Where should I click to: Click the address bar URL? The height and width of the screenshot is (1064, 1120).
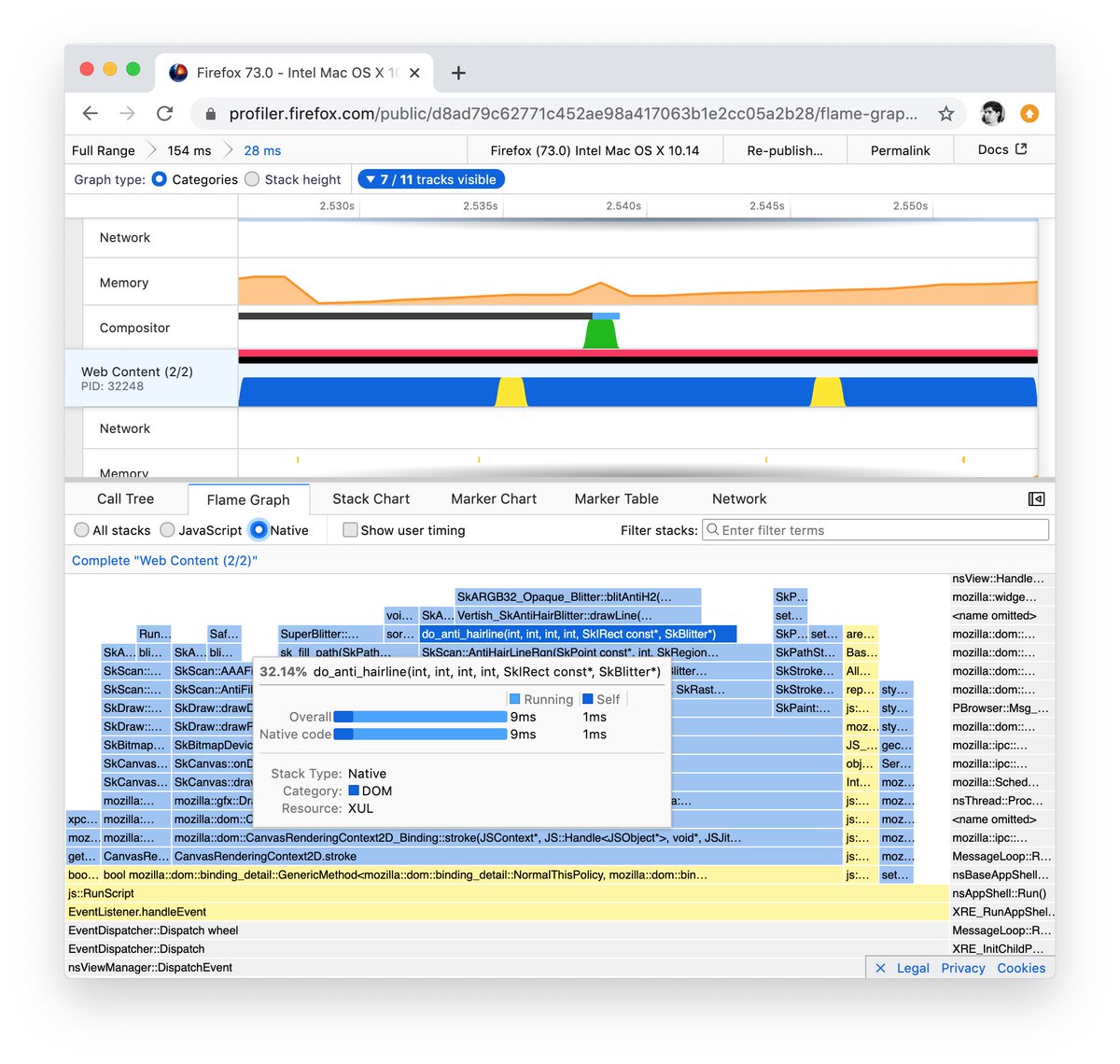click(573, 114)
